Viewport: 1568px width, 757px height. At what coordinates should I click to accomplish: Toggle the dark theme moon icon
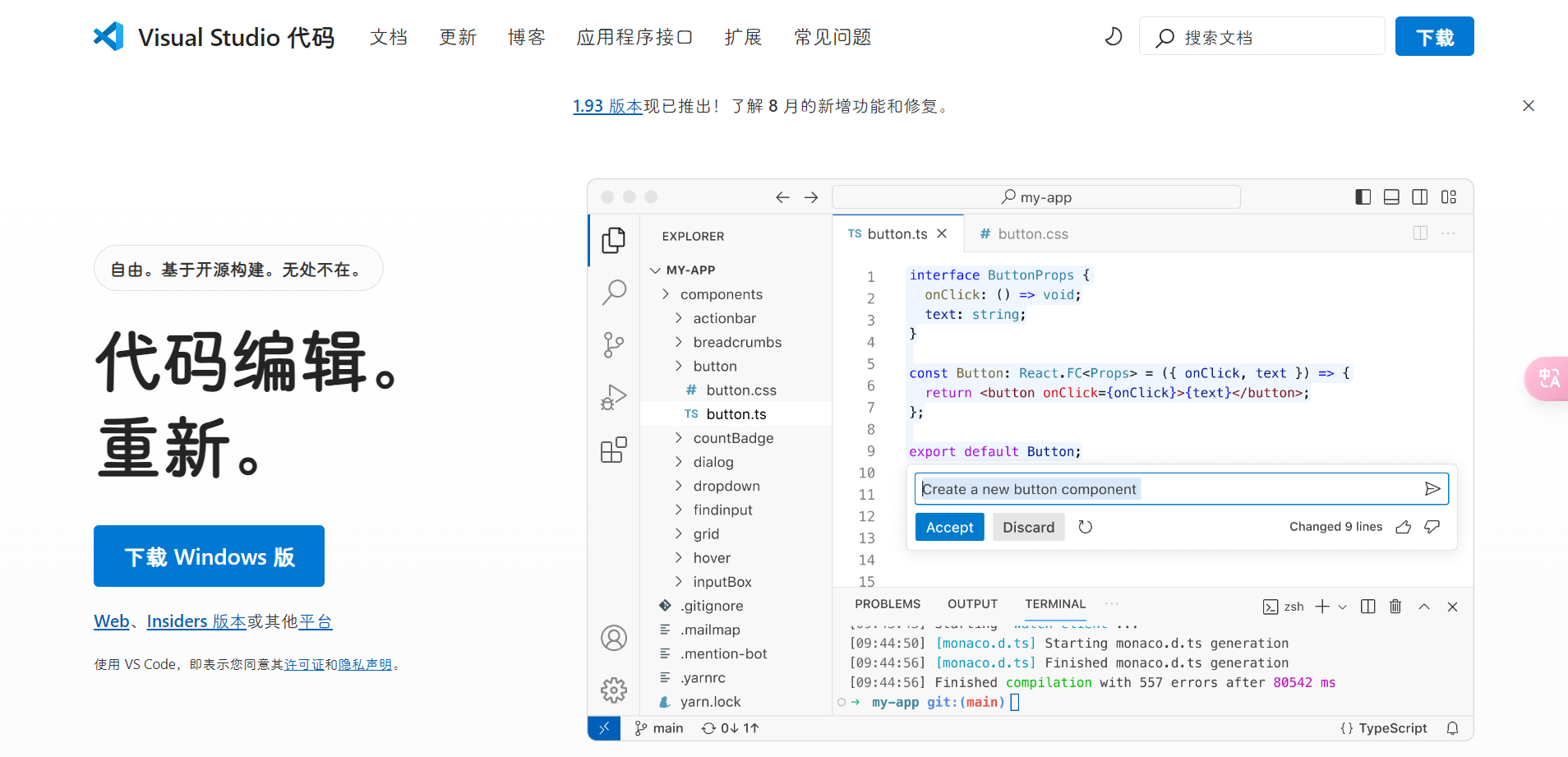coord(1114,36)
